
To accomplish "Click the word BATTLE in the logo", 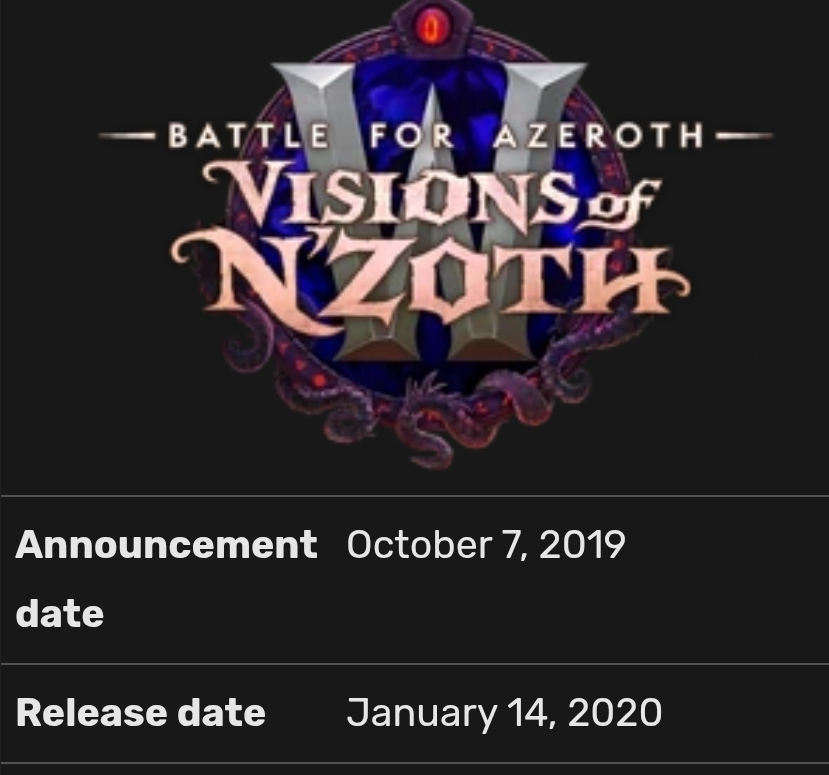I will coord(248,135).
